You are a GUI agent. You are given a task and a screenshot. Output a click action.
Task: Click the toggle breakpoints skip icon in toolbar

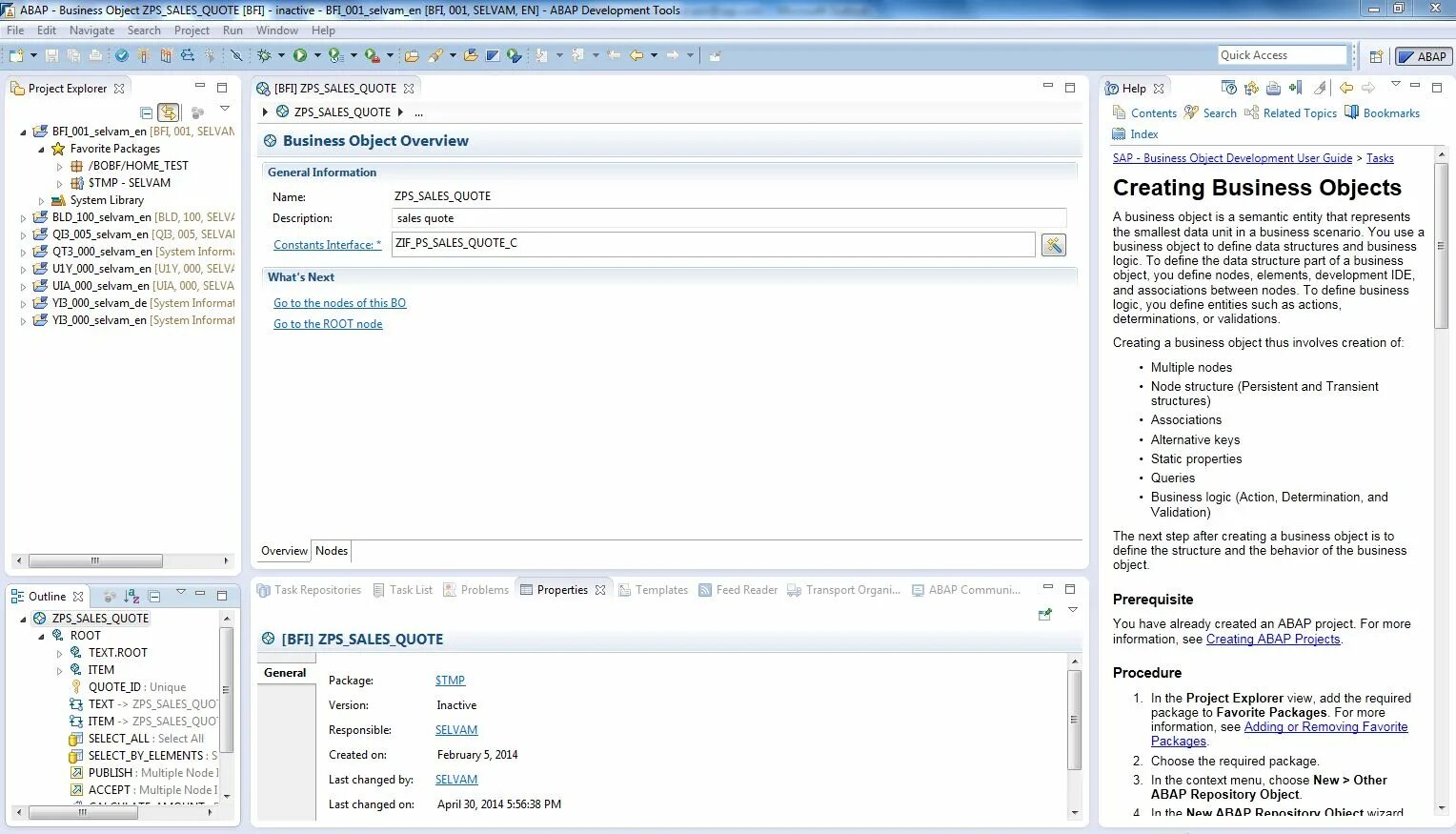point(236,55)
